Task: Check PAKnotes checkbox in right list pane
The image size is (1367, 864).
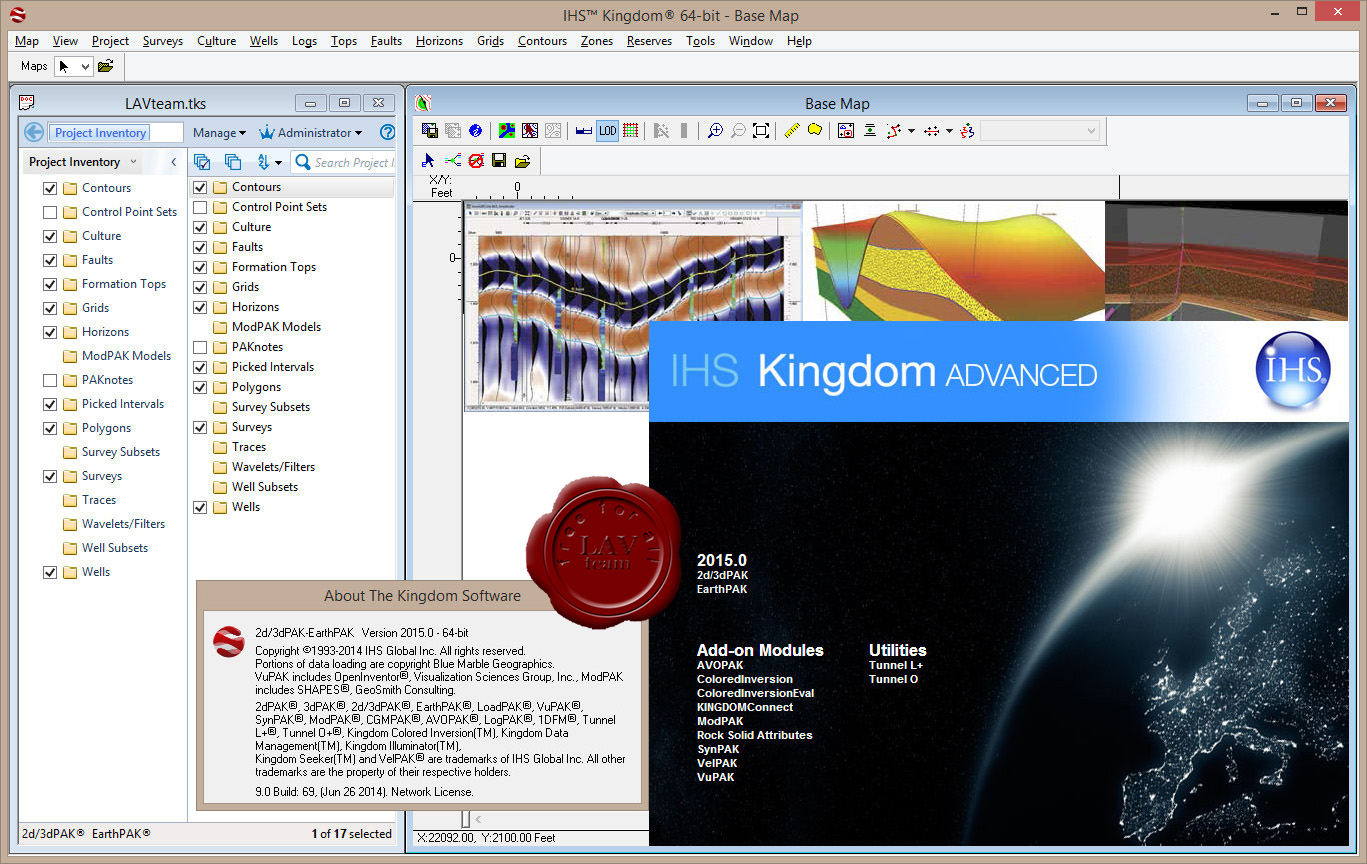Action: pyautogui.click(x=200, y=347)
